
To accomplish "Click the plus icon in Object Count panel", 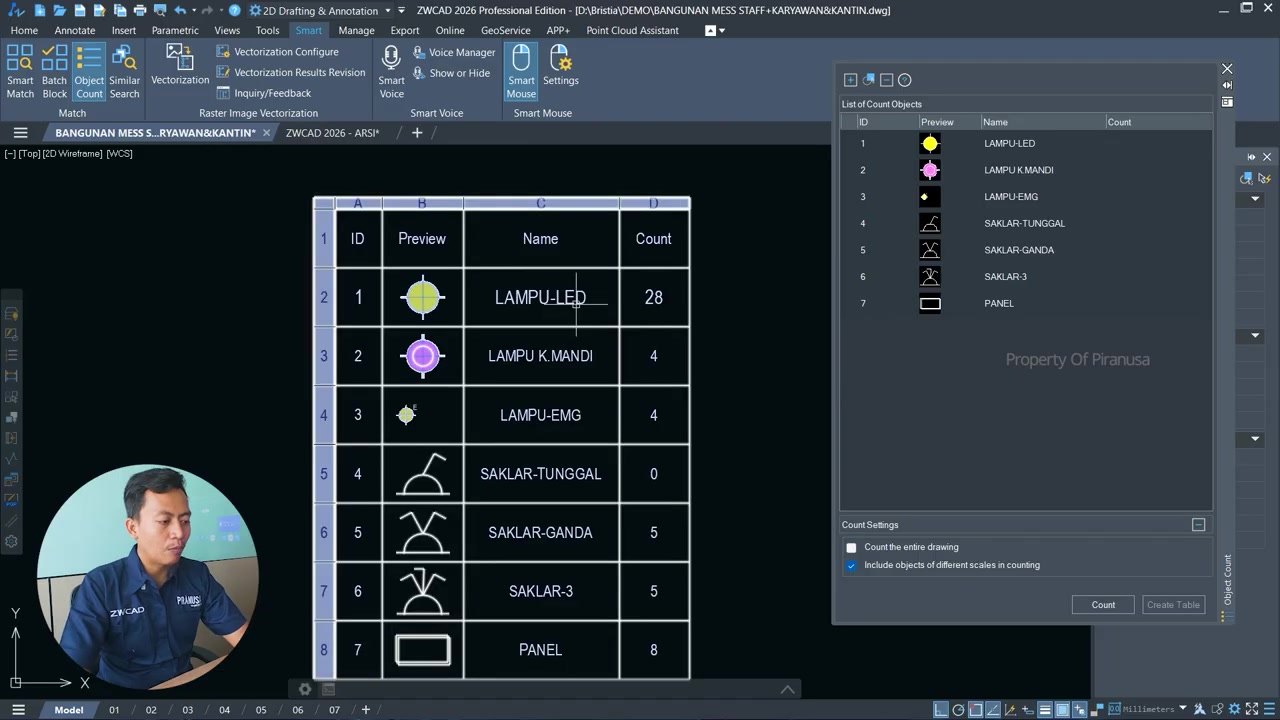I will [x=850, y=80].
